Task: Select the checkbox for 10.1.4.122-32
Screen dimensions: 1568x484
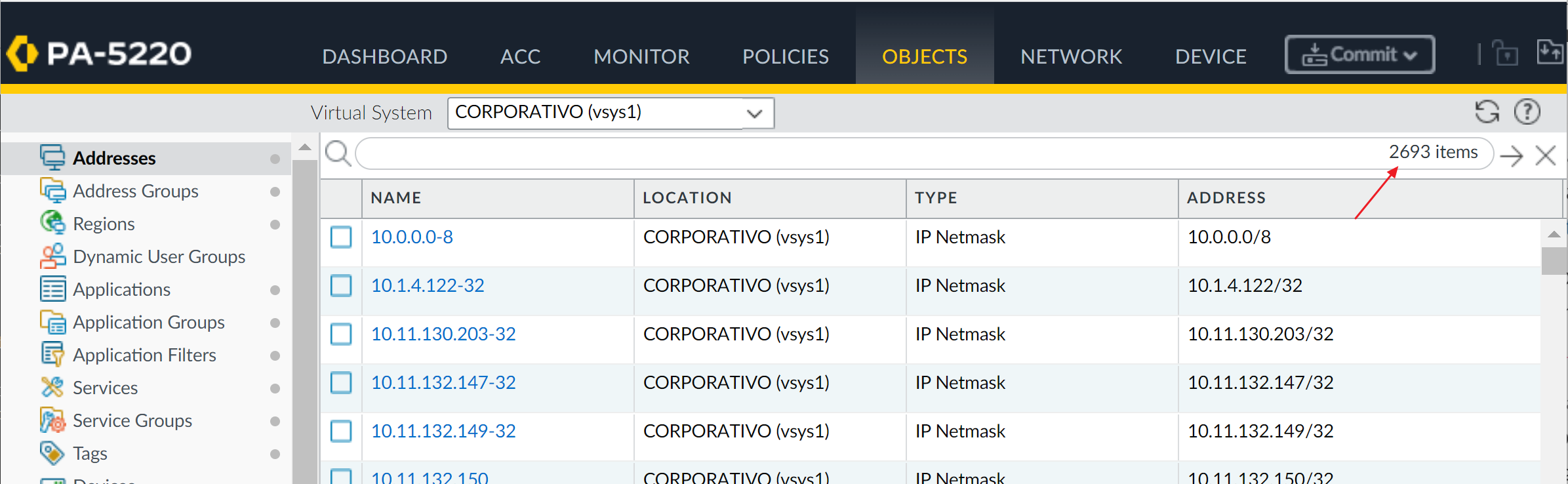Action: [x=341, y=285]
